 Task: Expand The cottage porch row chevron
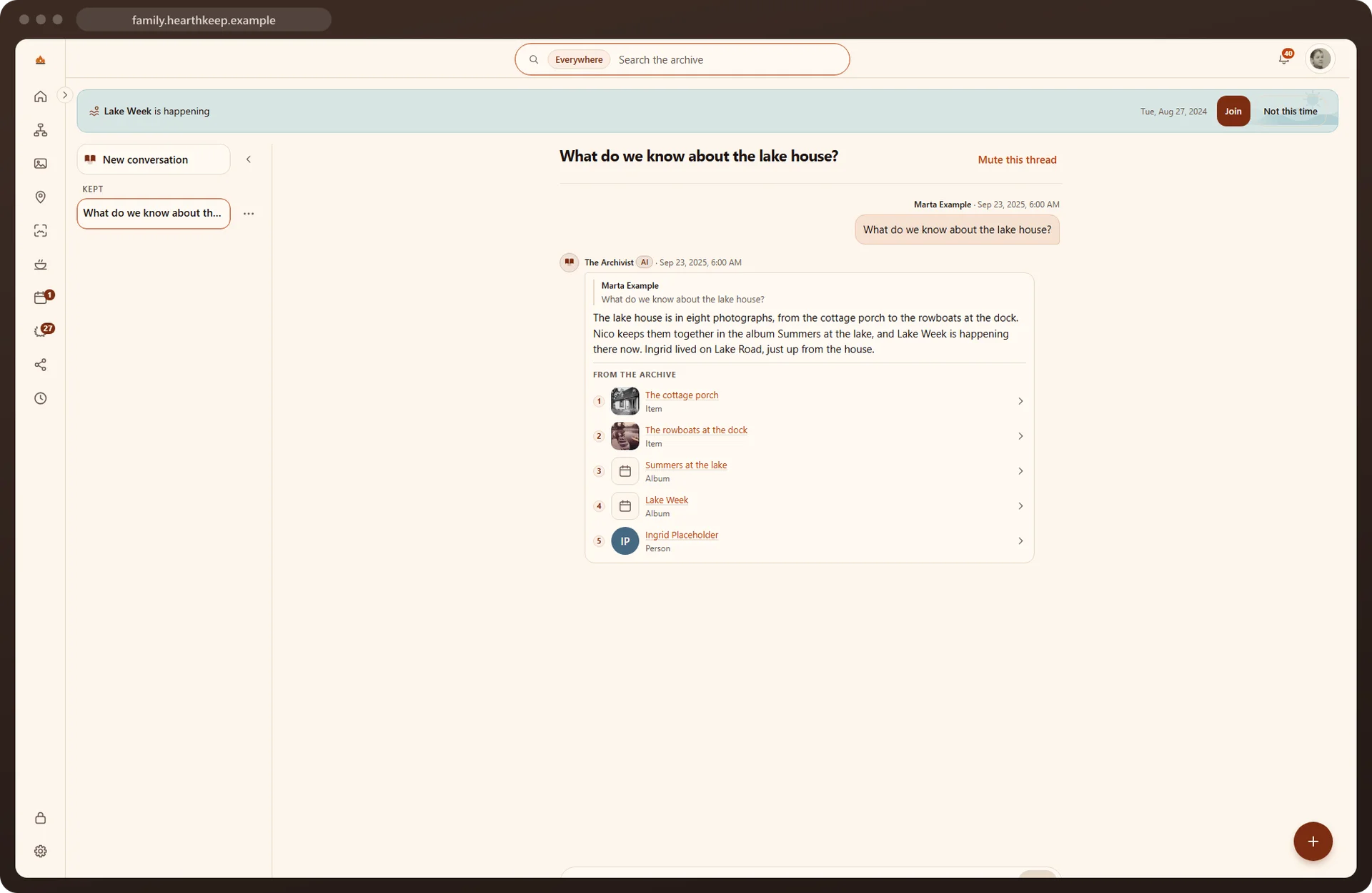(x=1020, y=401)
